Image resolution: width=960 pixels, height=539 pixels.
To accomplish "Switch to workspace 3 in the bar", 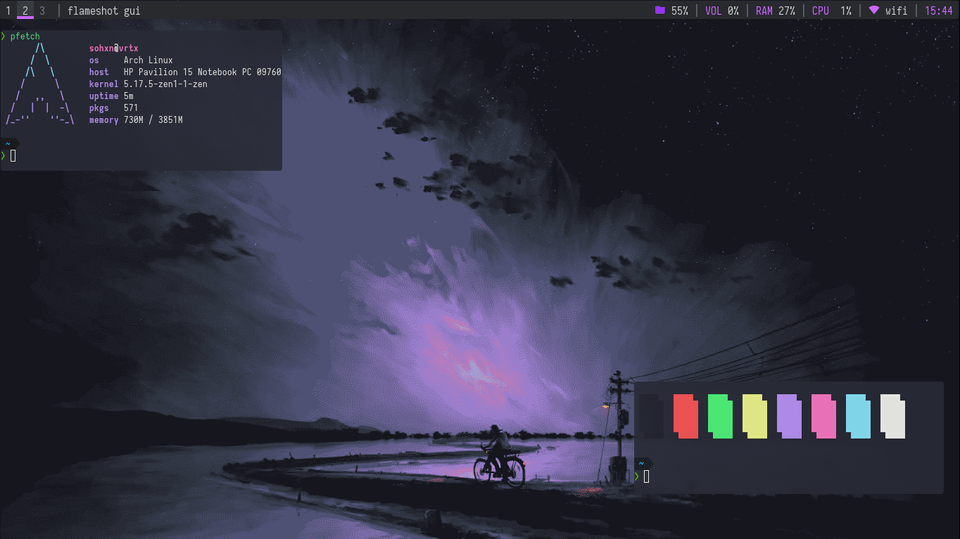I will pos(42,10).
